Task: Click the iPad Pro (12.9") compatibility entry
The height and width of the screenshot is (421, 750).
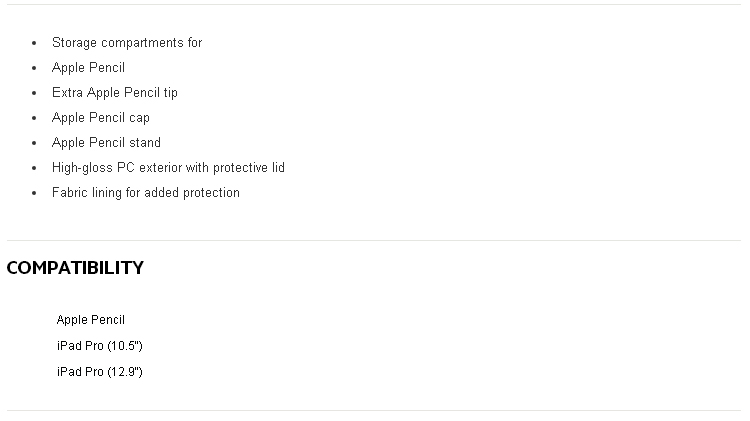Action: (99, 371)
